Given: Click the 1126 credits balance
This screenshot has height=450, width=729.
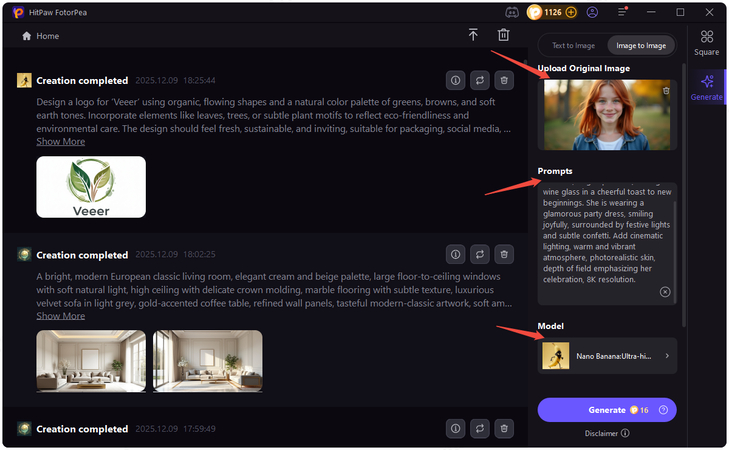Looking at the screenshot, I should [x=553, y=13].
